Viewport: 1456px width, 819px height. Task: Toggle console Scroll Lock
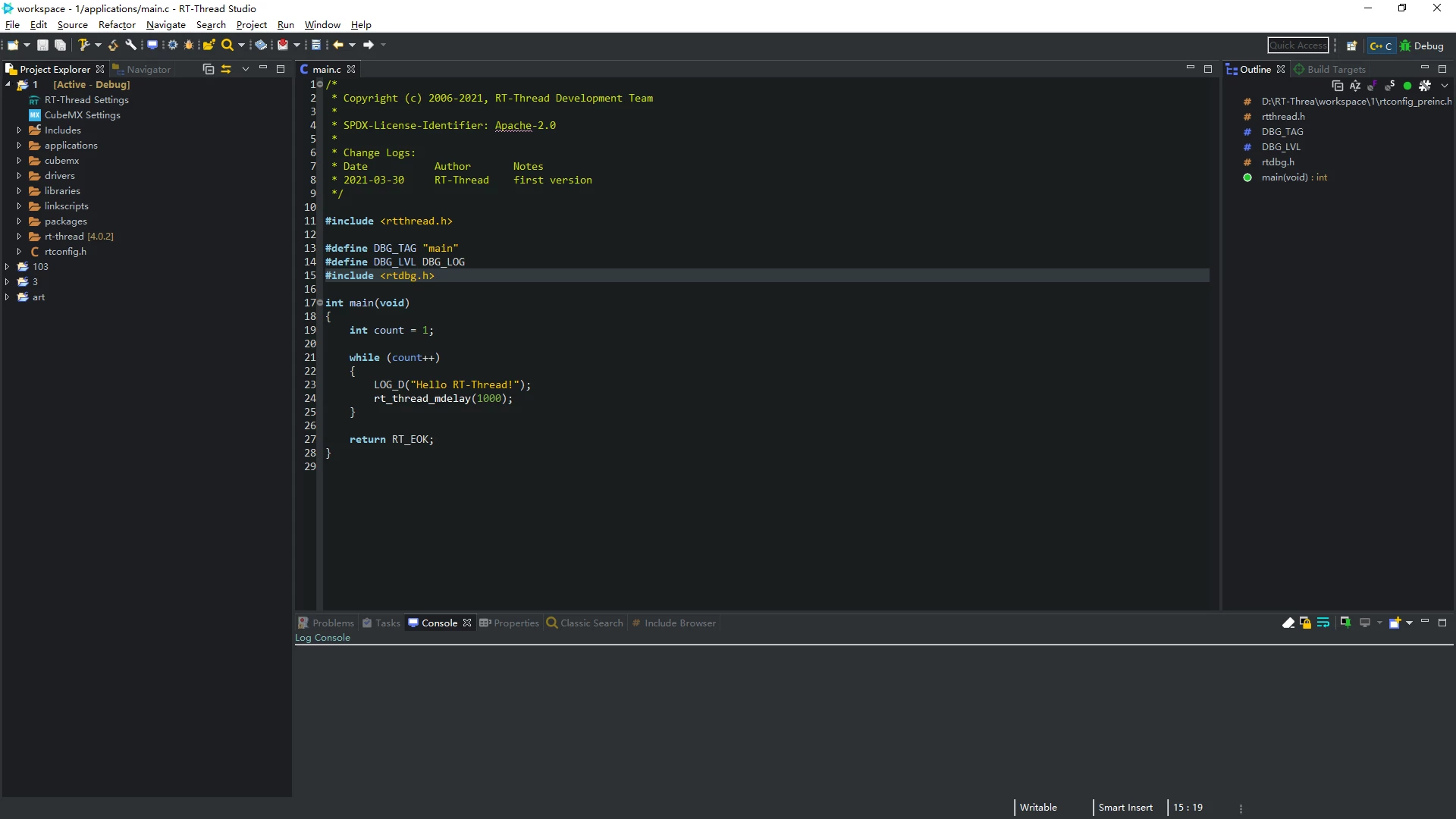click(1305, 623)
